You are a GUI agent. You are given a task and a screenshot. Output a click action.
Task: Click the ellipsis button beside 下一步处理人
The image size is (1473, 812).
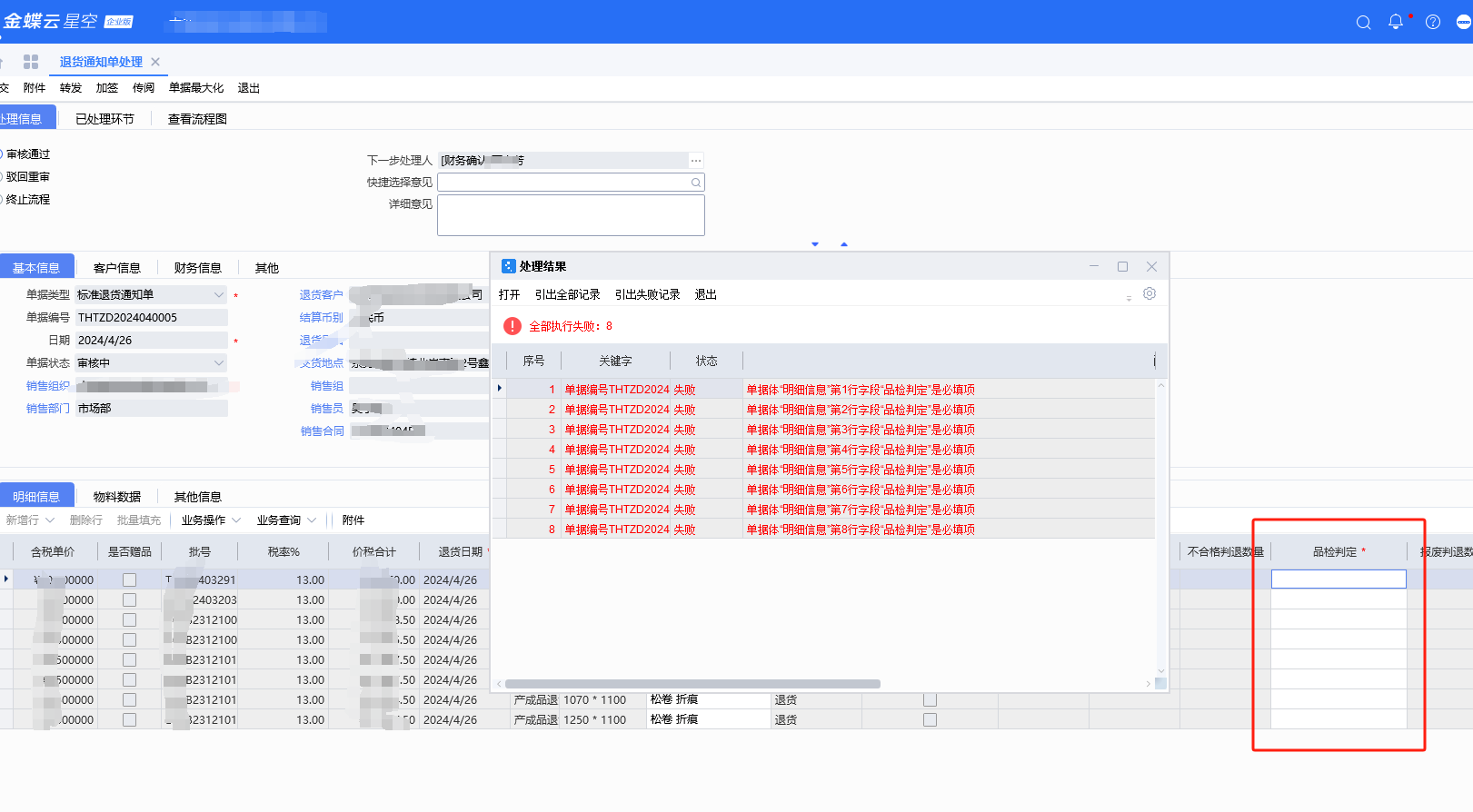tap(696, 161)
